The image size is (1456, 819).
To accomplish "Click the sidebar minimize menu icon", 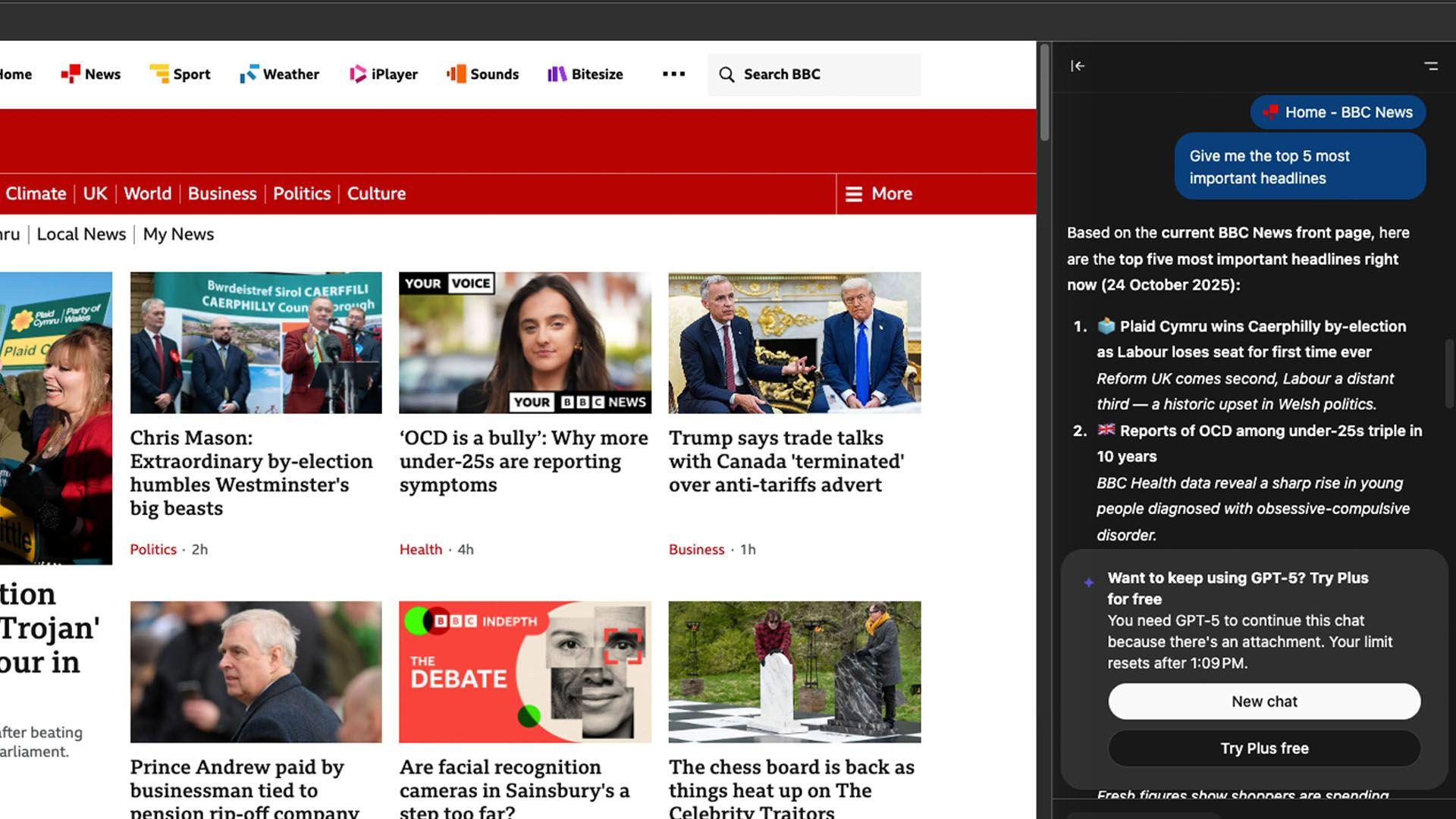I will coord(1431,66).
